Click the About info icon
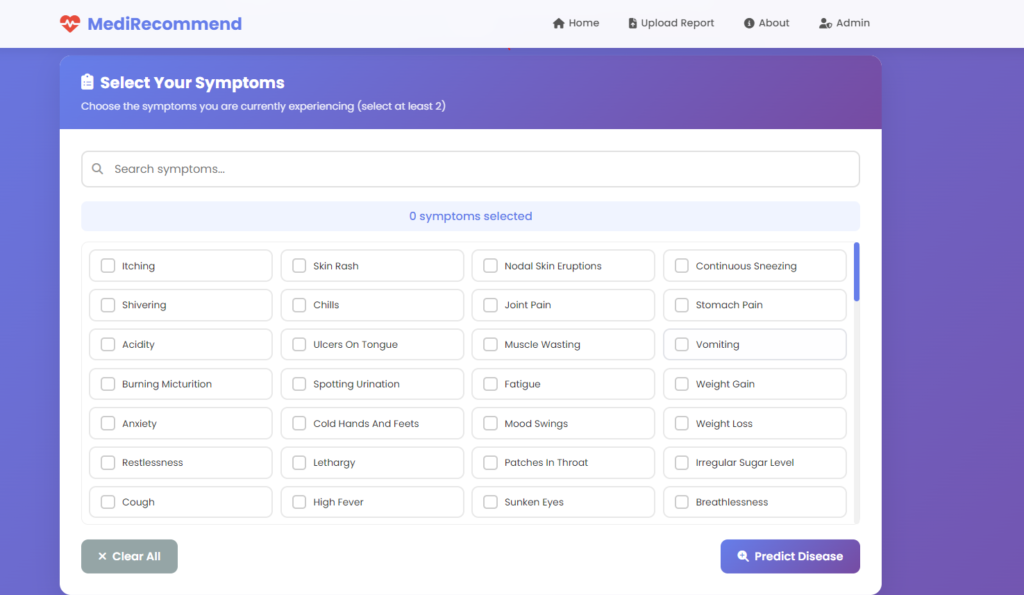Image resolution: width=1024 pixels, height=595 pixels. pyautogui.click(x=751, y=22)
